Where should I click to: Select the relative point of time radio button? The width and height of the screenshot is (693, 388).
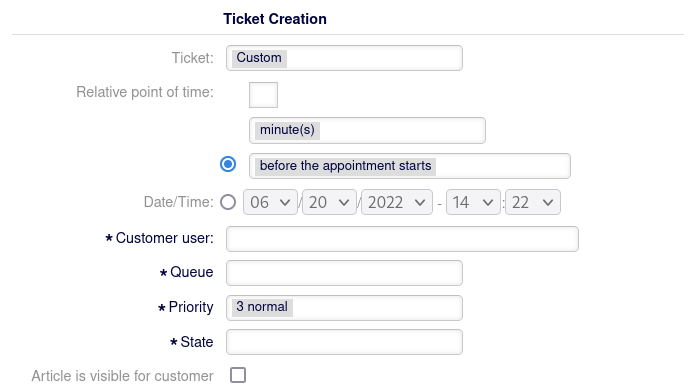click(228, 164)
